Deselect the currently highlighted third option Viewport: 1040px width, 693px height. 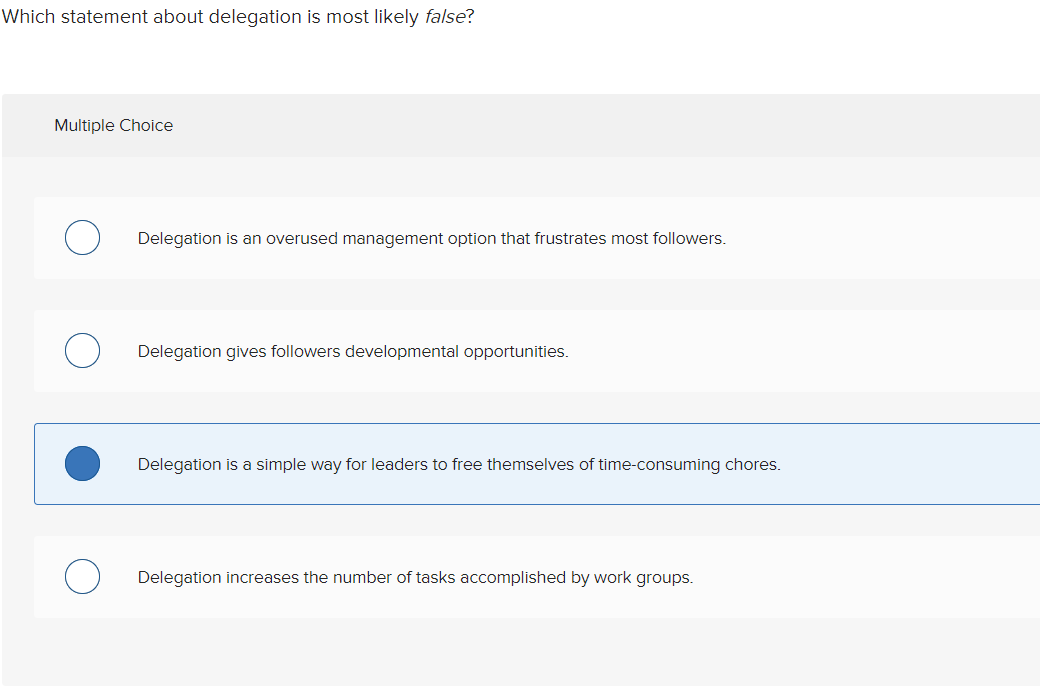point(82,463)
